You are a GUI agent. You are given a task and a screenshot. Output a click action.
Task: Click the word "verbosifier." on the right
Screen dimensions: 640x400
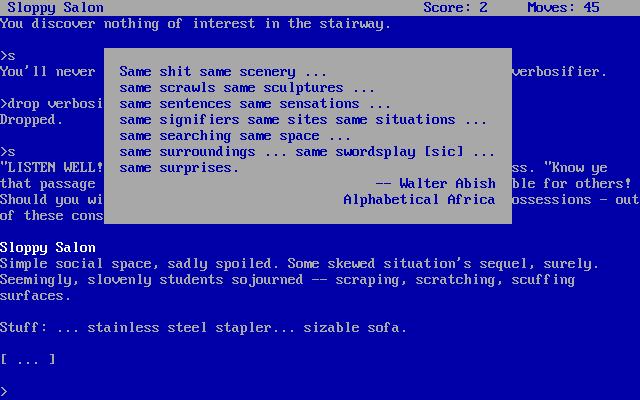tap(559, 71)
